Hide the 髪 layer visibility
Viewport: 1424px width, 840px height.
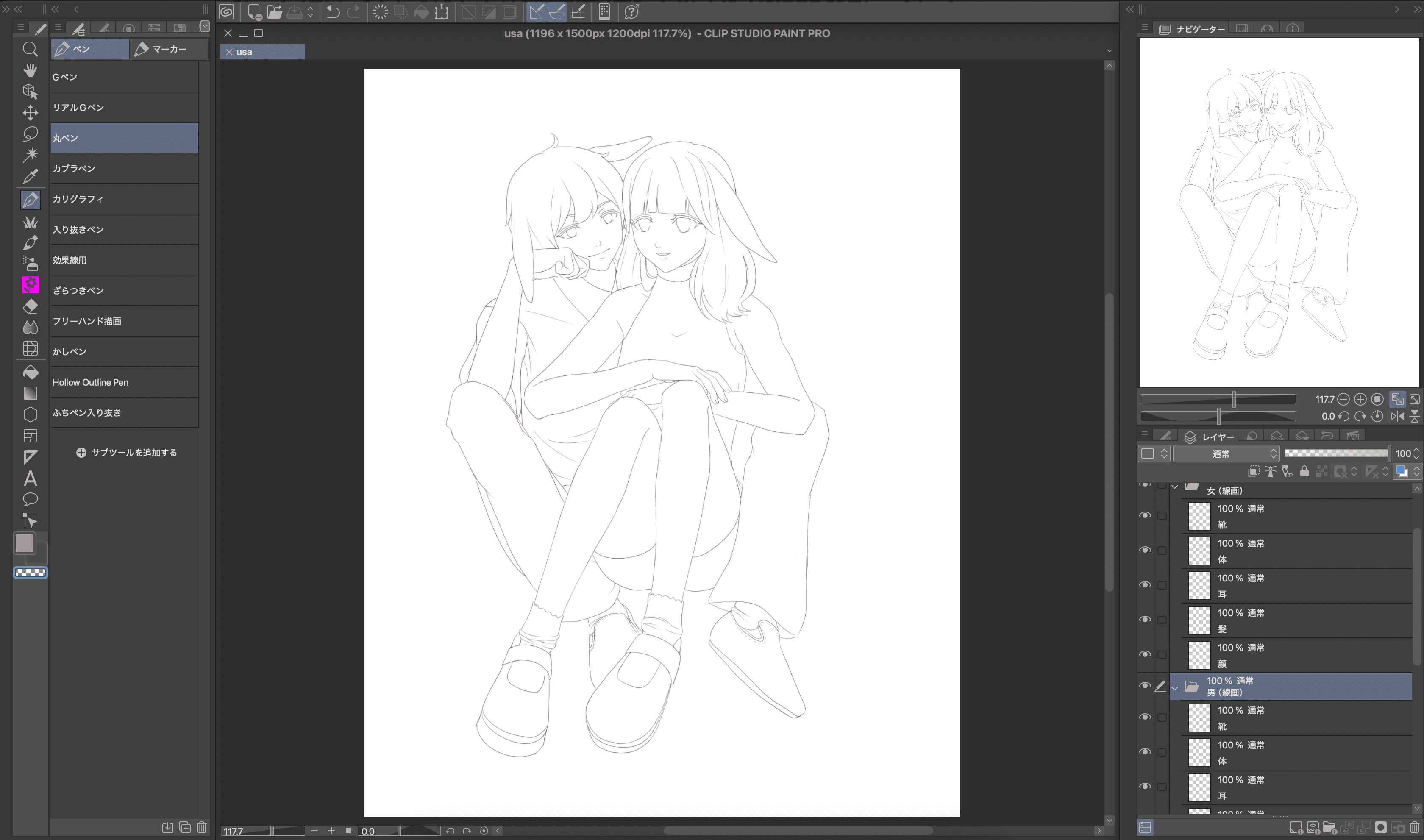pyautogui.click(x=1145, y=619)
